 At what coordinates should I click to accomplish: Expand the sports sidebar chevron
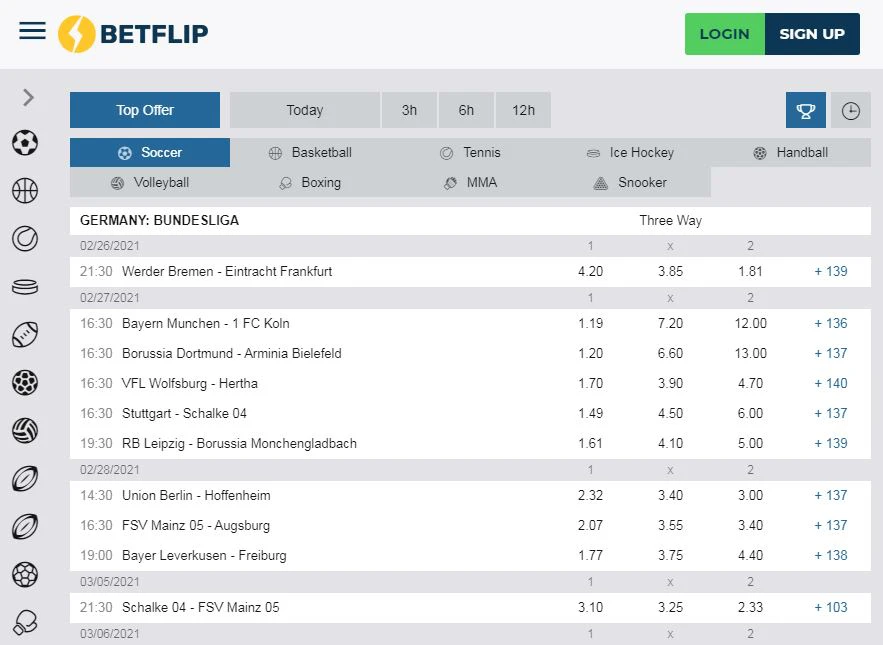point(28,97)
